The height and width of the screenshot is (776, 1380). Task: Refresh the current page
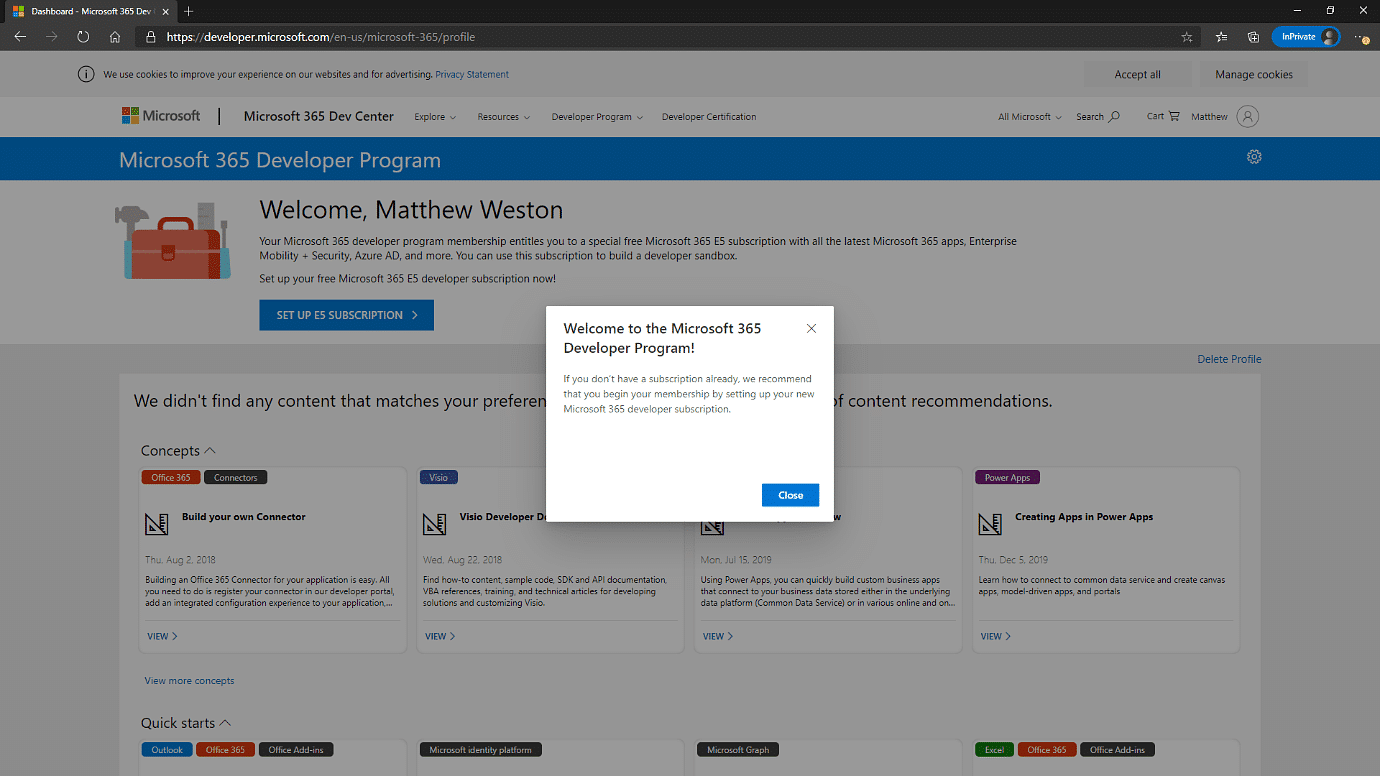(x=83, y=37)
